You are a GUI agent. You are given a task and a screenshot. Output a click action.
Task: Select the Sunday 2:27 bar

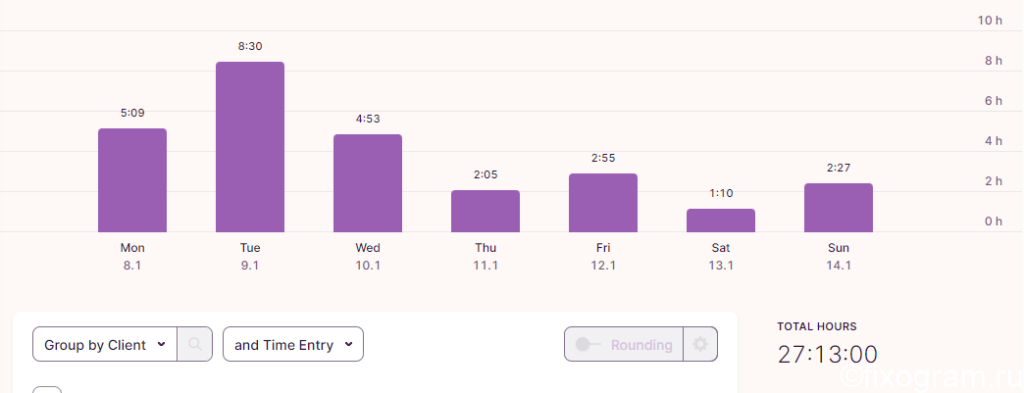[839, 208]
